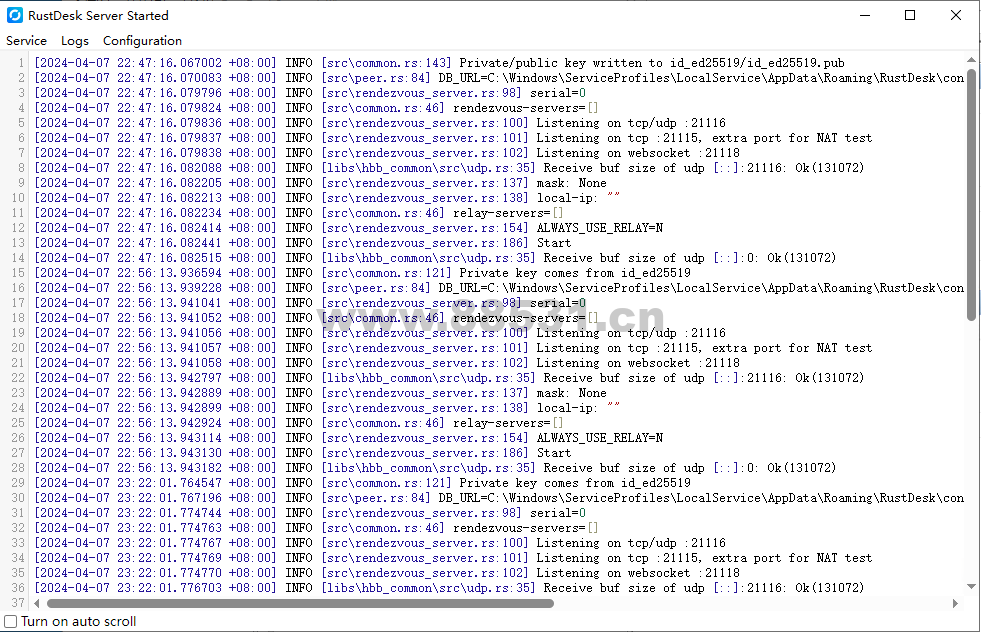This screenshot has height=632, width=981.
Task: Maximize the RustDesk Server window
Action: point(910,15)
